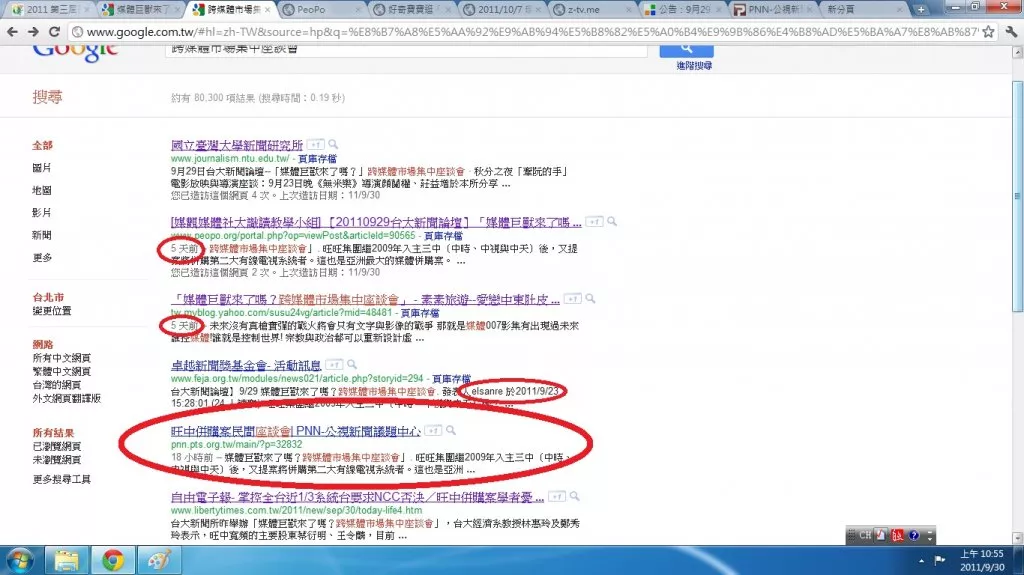Bookmark this page with the star icon
1024x575 pixels.
[x=989, y=31]
